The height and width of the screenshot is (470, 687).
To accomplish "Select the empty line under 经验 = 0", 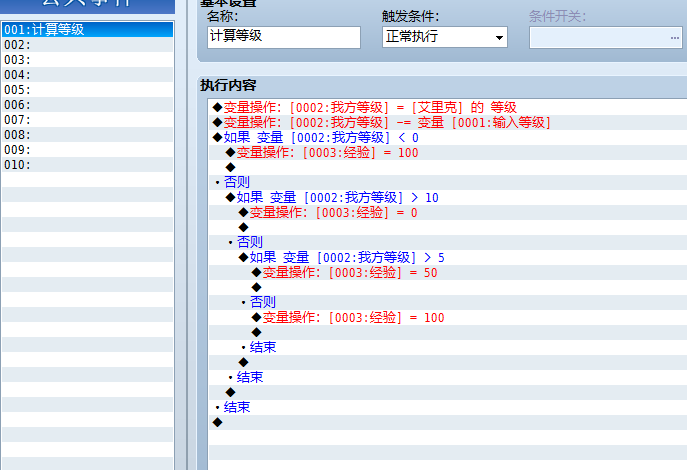I will pyautogui.click(x=448, y=227).
